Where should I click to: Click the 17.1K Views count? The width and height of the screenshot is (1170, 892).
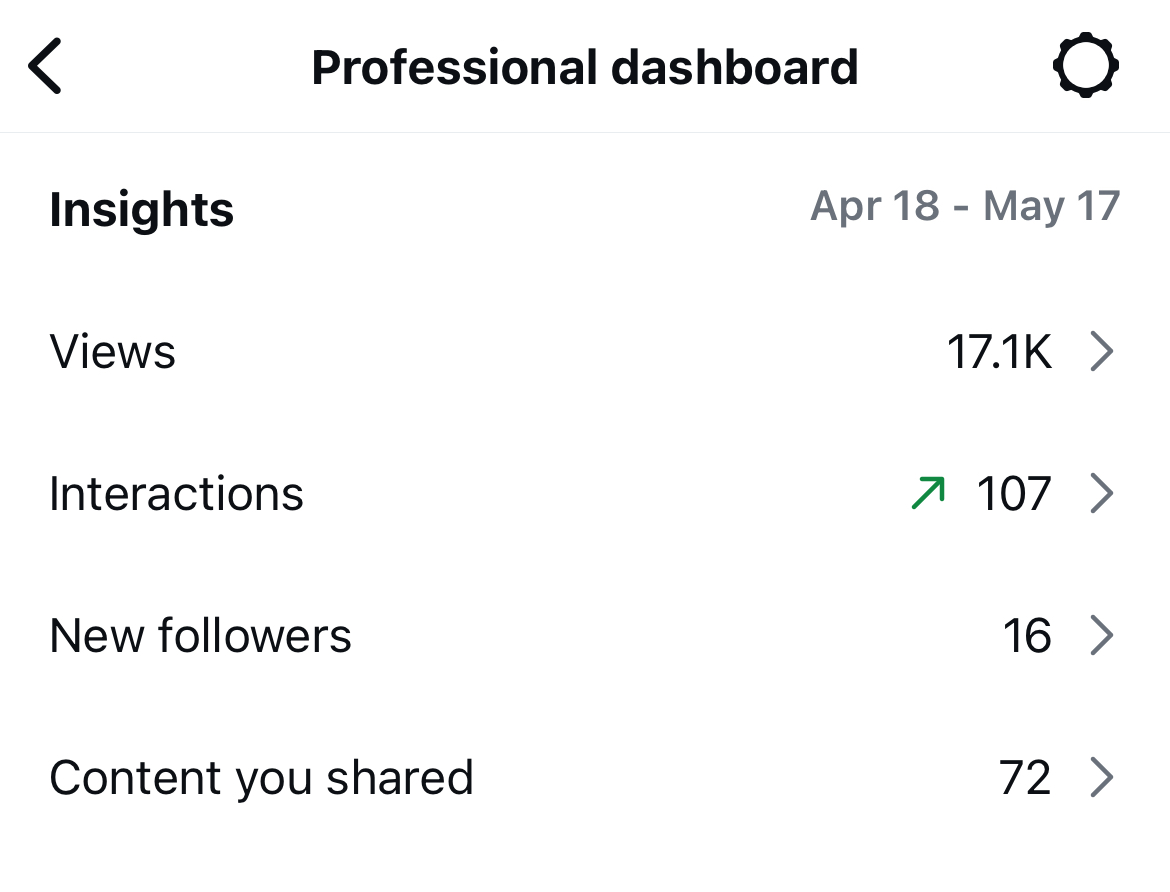pyautogui.click(x=1000, y=351)
